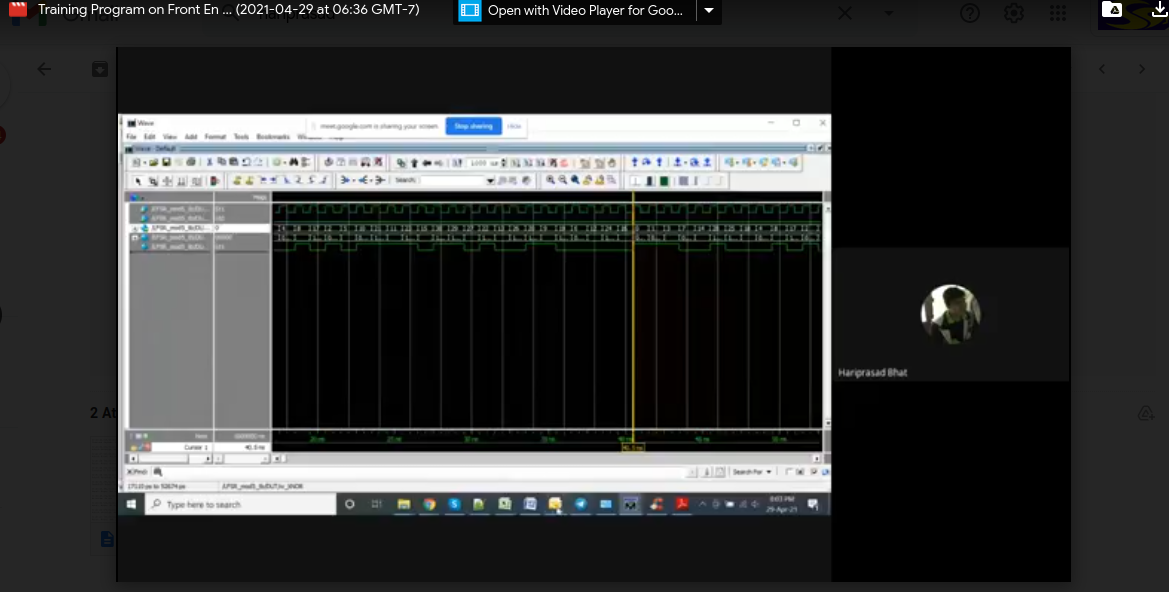Open the Bookmarks menu in Wave window
The width and height of the screenshot is (1169, 592).
pos(272,137)
